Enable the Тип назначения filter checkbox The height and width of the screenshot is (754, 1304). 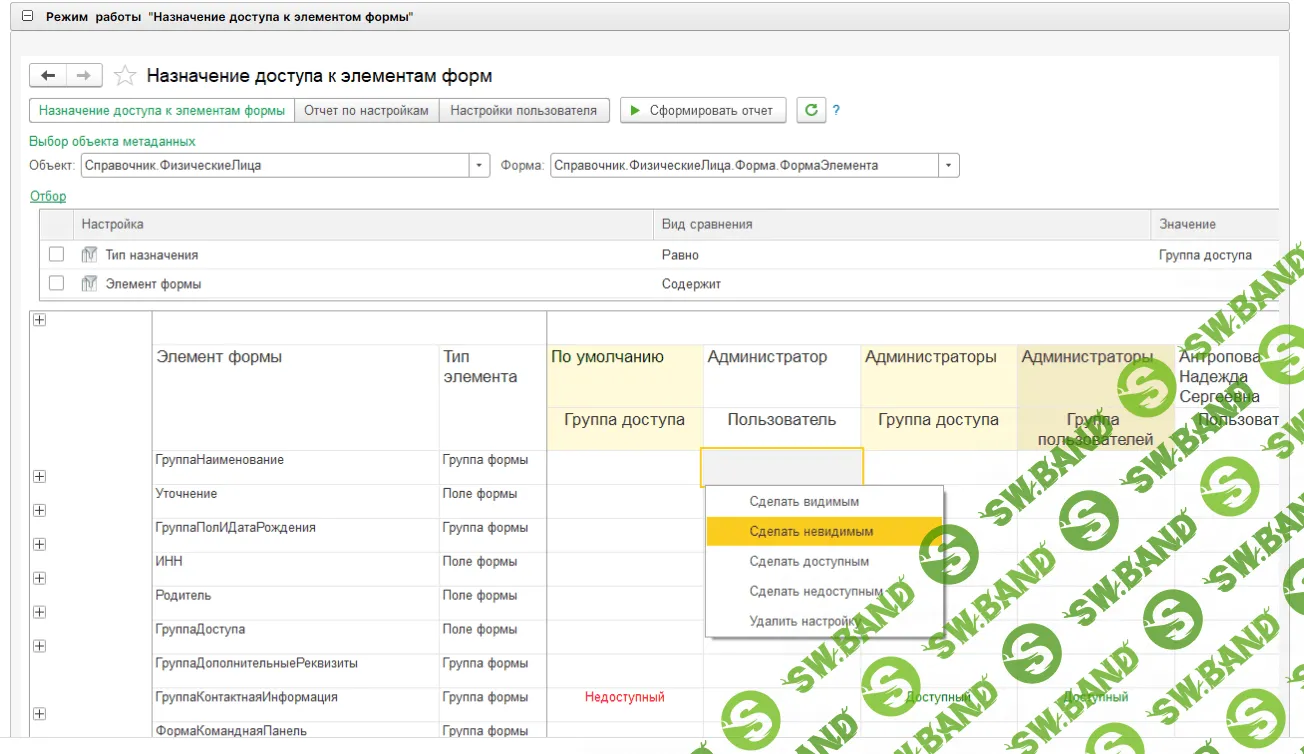(x=57, y=255)
